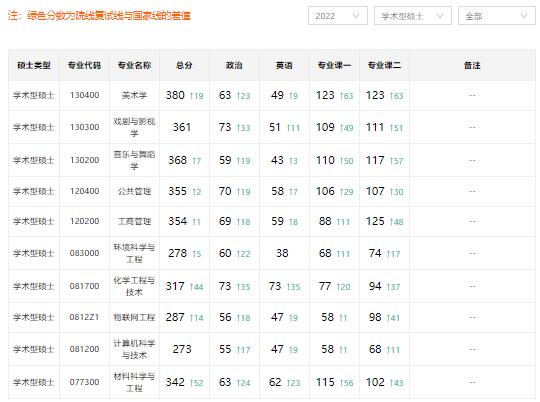
Task: Click the 政治 column header
Action: point(234,65)
